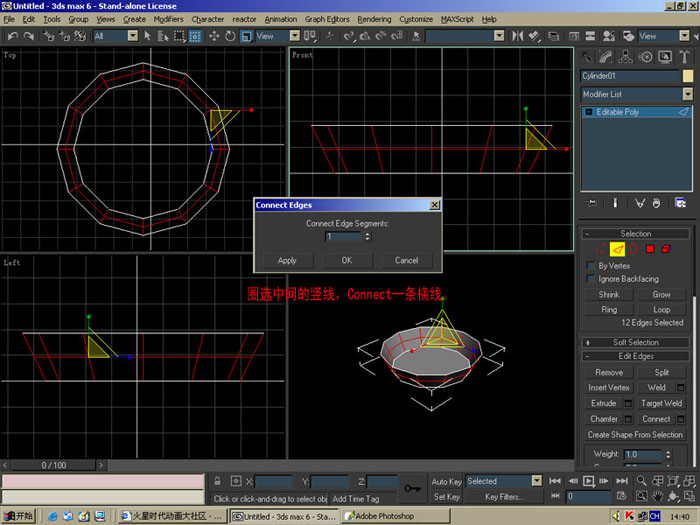
Task: Toggle the Auto Key button
Action: pos(446,481)
